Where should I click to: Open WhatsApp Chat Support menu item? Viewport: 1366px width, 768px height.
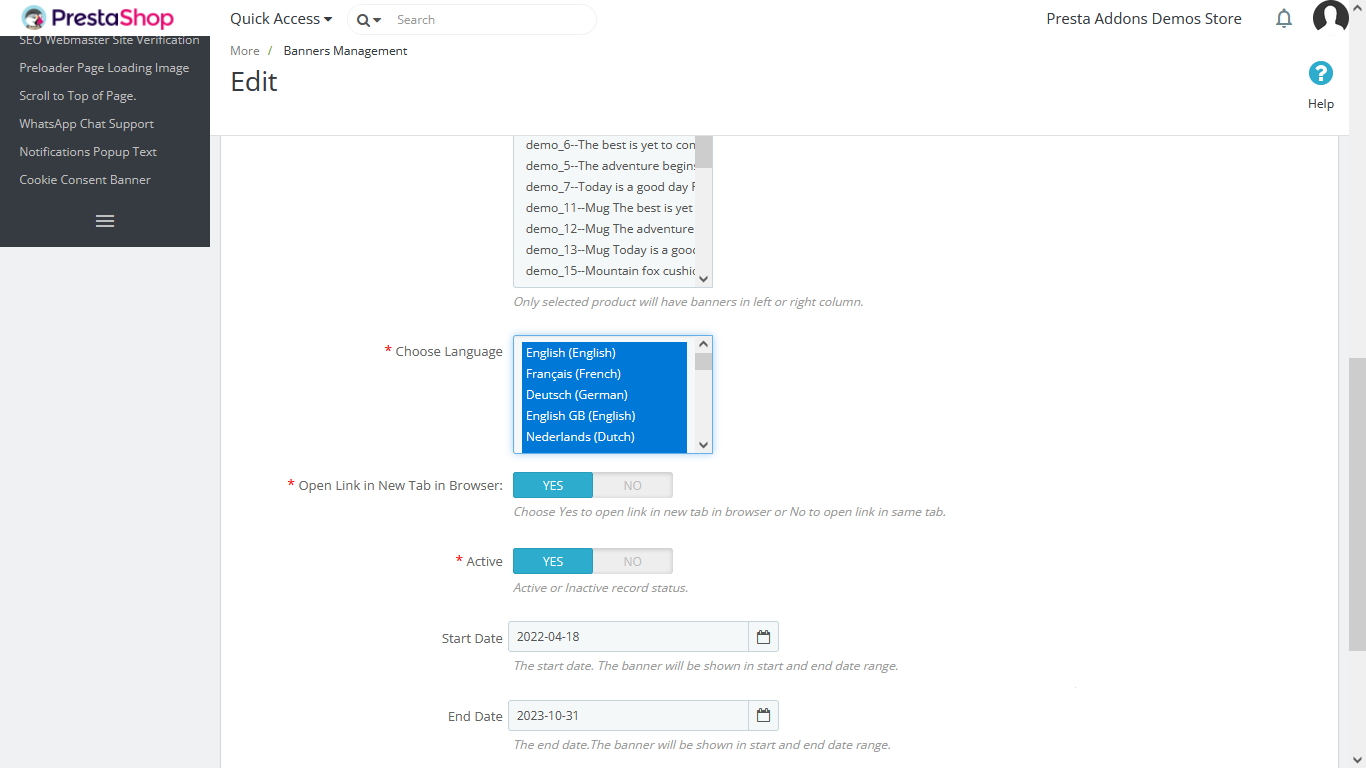87,124
